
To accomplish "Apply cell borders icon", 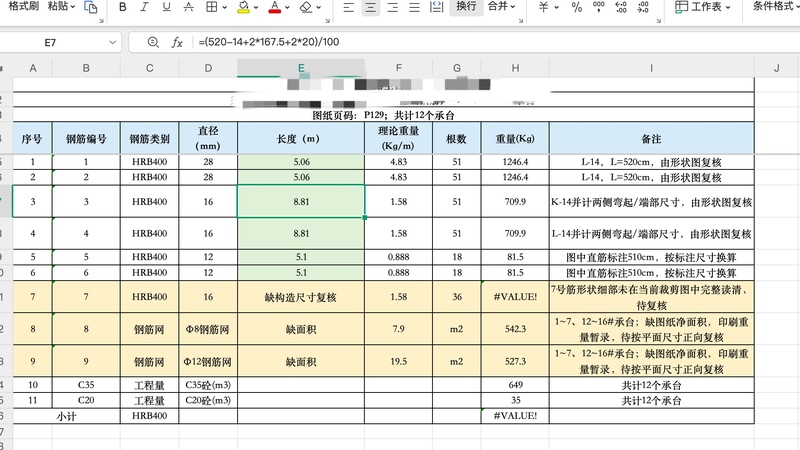I will tap(211, 7).
